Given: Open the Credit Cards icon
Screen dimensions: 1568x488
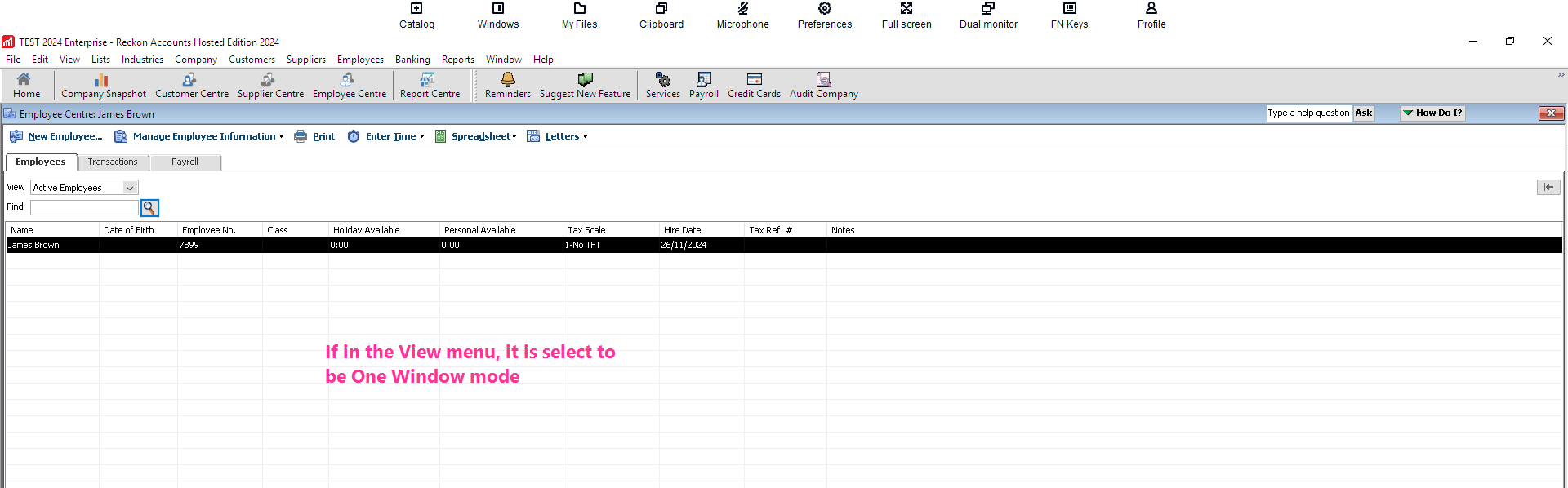Looking at the screenshot, I should pyautogui.click(x=754, y=85).
